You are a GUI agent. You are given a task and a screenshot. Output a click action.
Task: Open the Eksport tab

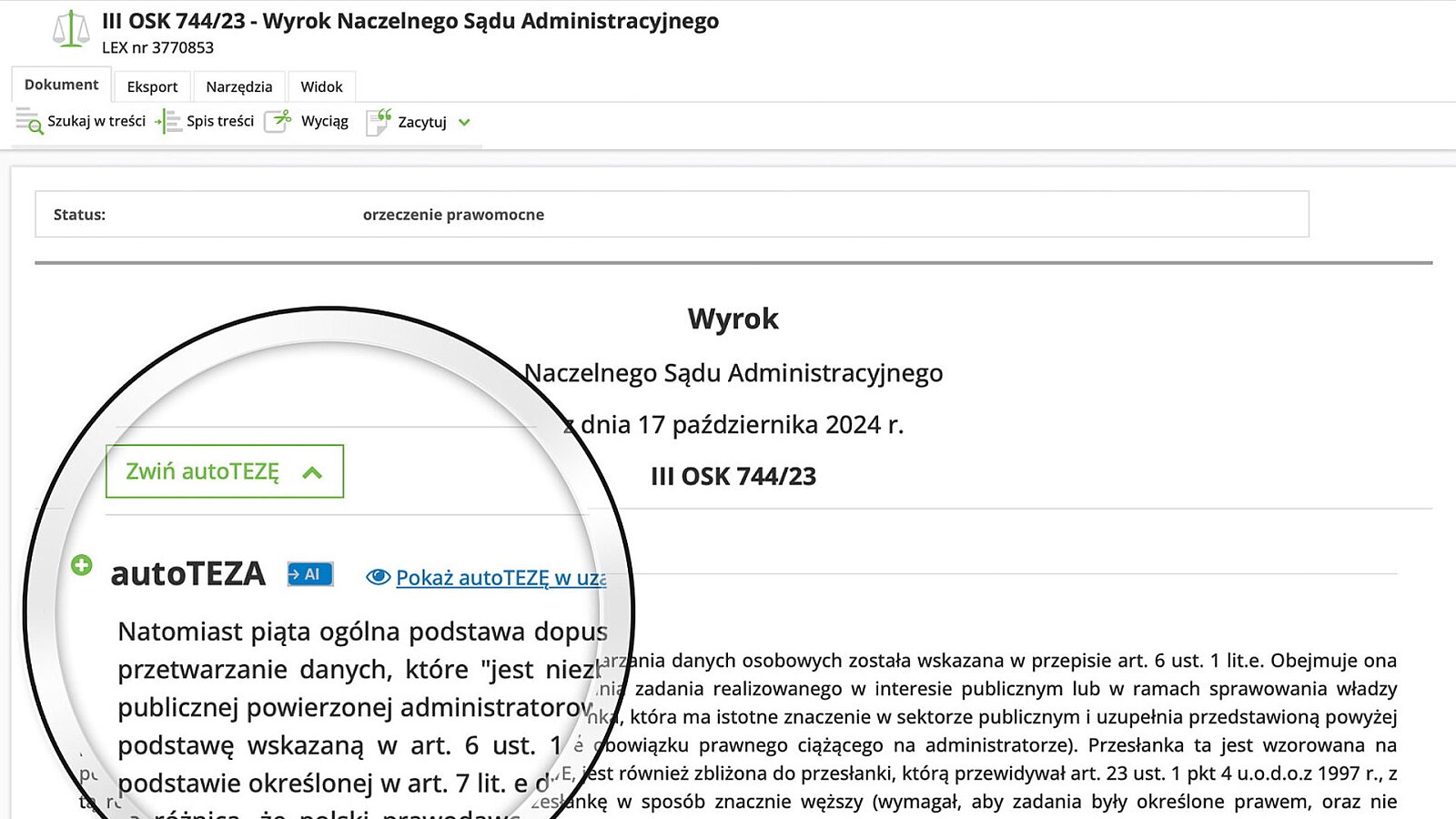152,86
